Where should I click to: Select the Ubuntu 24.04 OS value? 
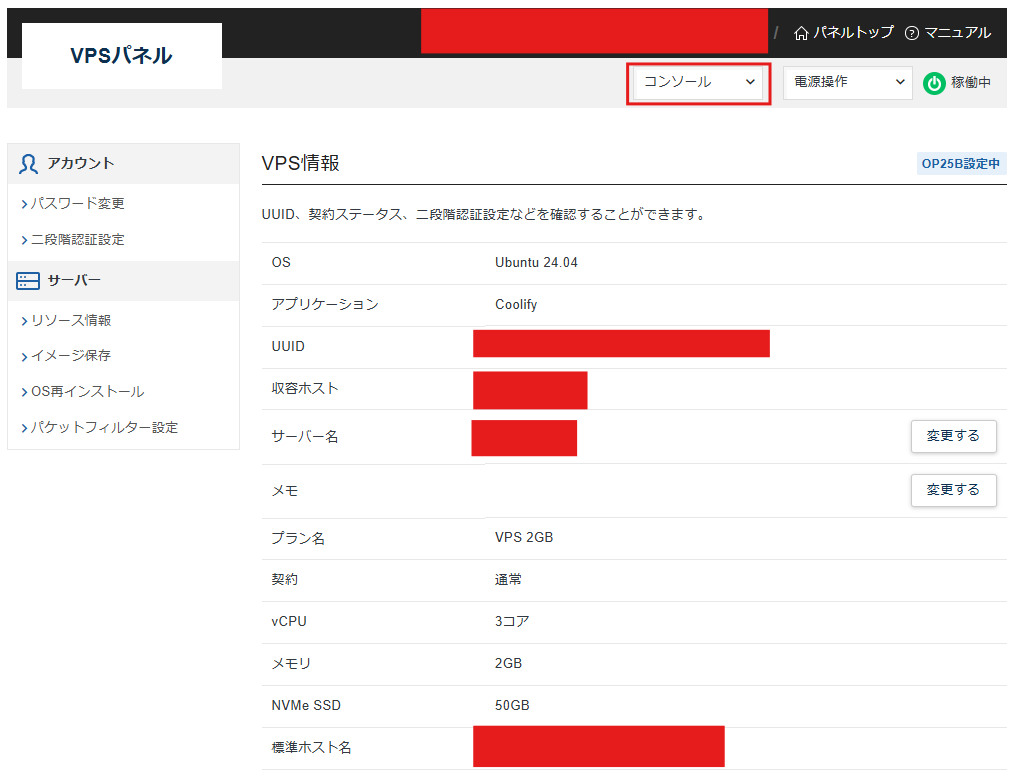[536, 263]
